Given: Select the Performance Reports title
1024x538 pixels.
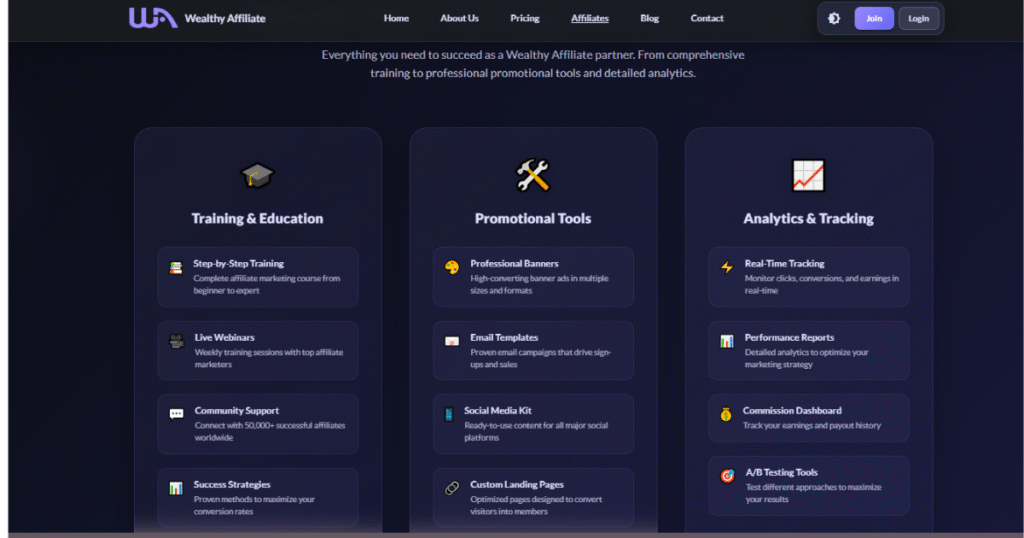Looking at the screenshot, I should [x=790, y=338].
